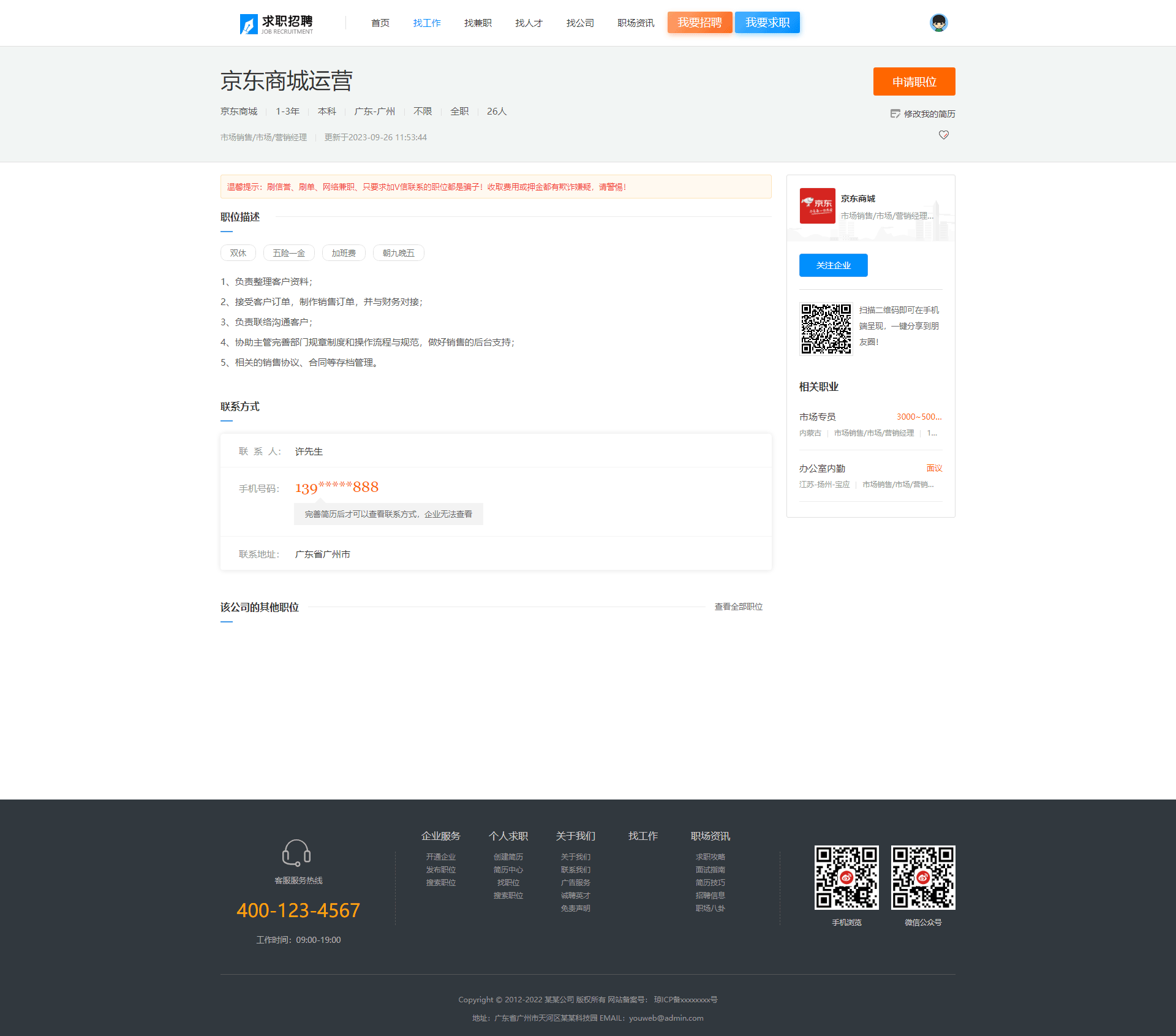The height and width of the screenshot is (1036, 1176).
Task: Click the 申请职位 apply button
Action: point(914,81)
